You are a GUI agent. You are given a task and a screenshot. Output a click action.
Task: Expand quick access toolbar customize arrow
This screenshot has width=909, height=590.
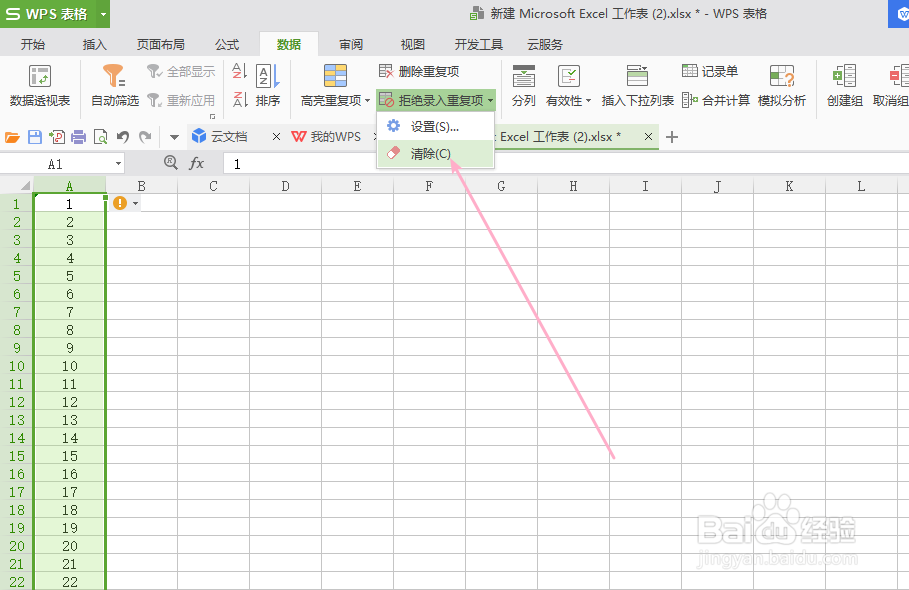(174, 138)
